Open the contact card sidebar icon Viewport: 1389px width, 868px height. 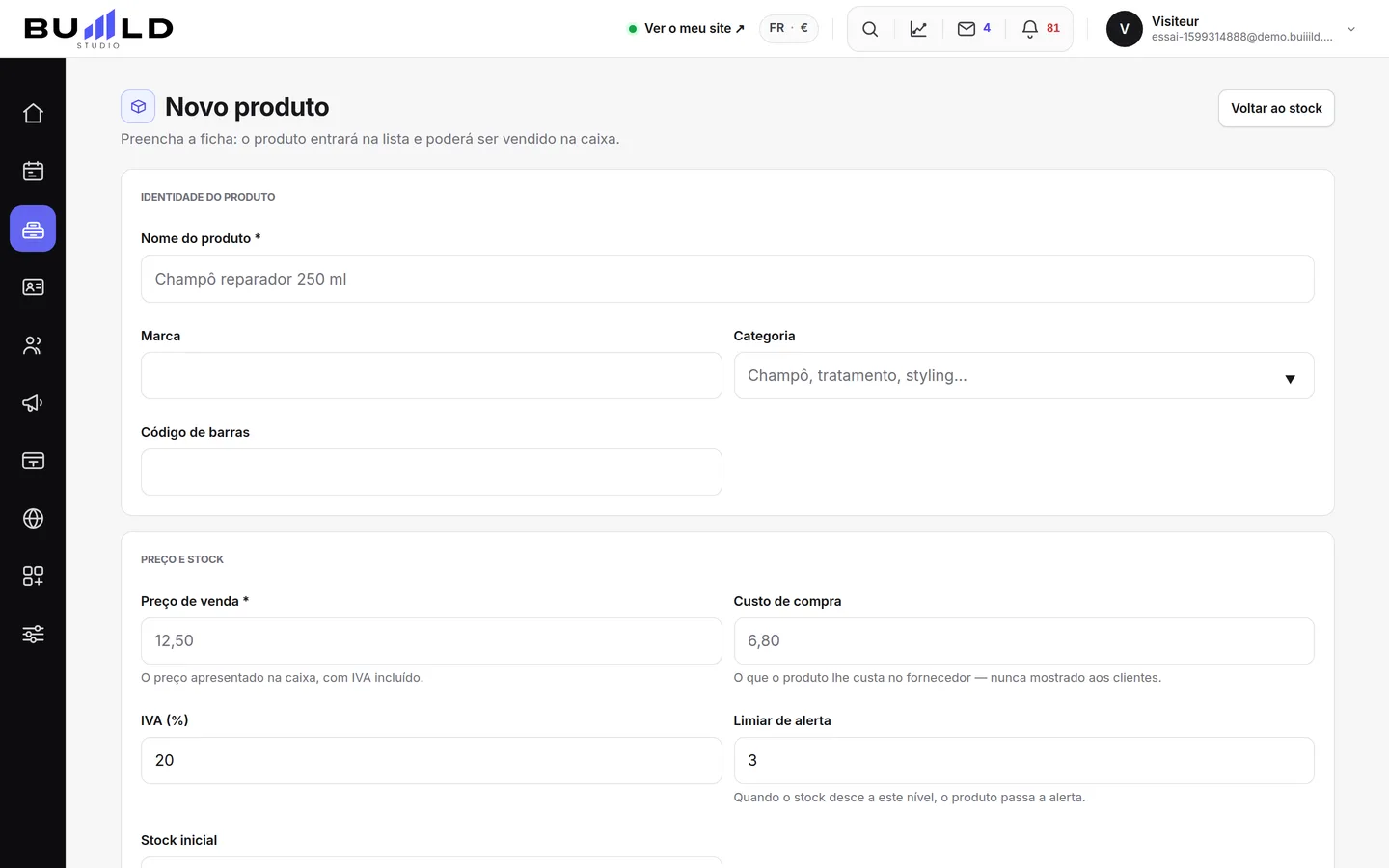(x=33, y=286)
